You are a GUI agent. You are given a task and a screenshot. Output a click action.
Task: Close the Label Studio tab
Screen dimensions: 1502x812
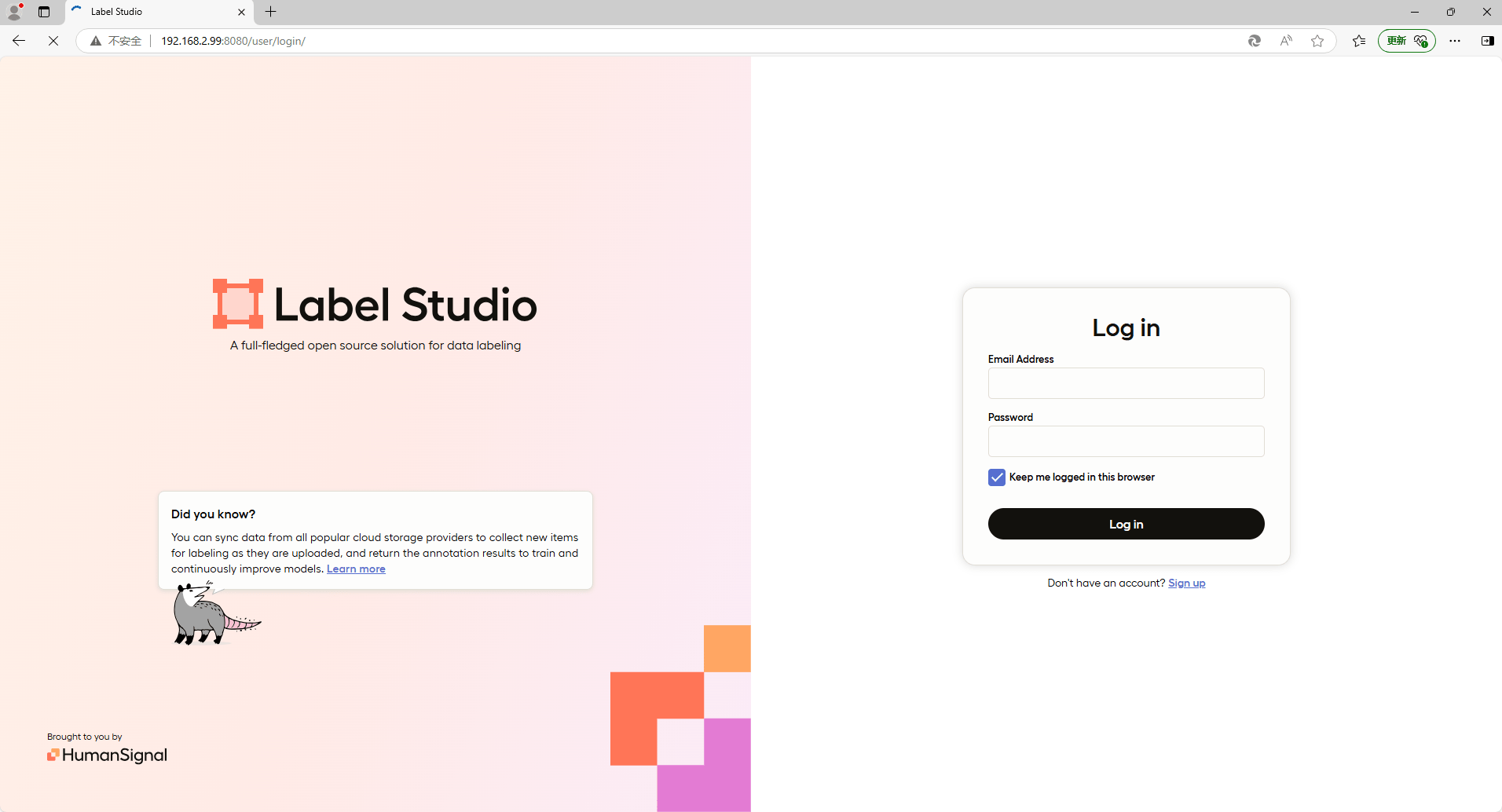point(241,12)
